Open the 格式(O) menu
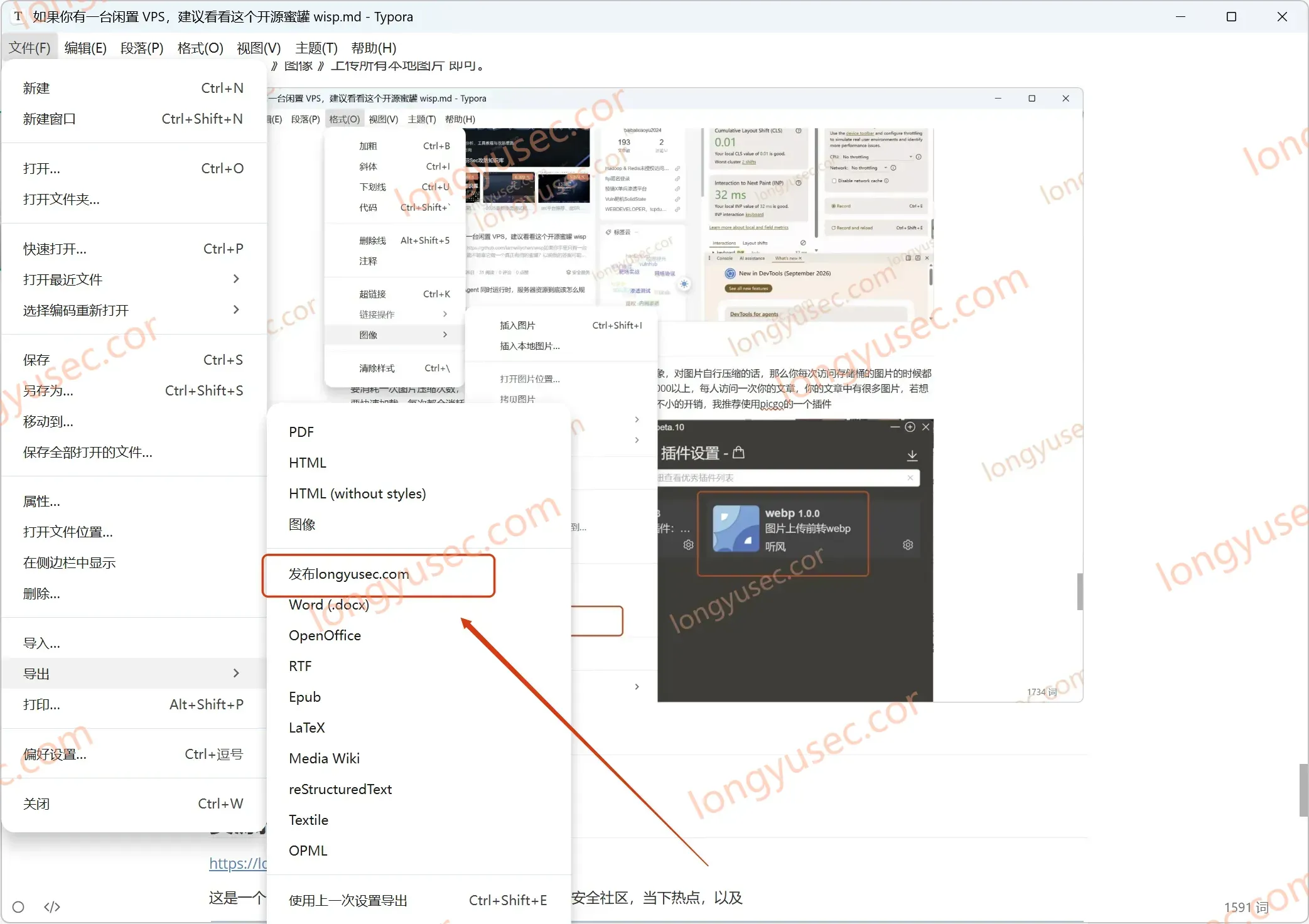1309x924 pixels. [x=200, y=48]
